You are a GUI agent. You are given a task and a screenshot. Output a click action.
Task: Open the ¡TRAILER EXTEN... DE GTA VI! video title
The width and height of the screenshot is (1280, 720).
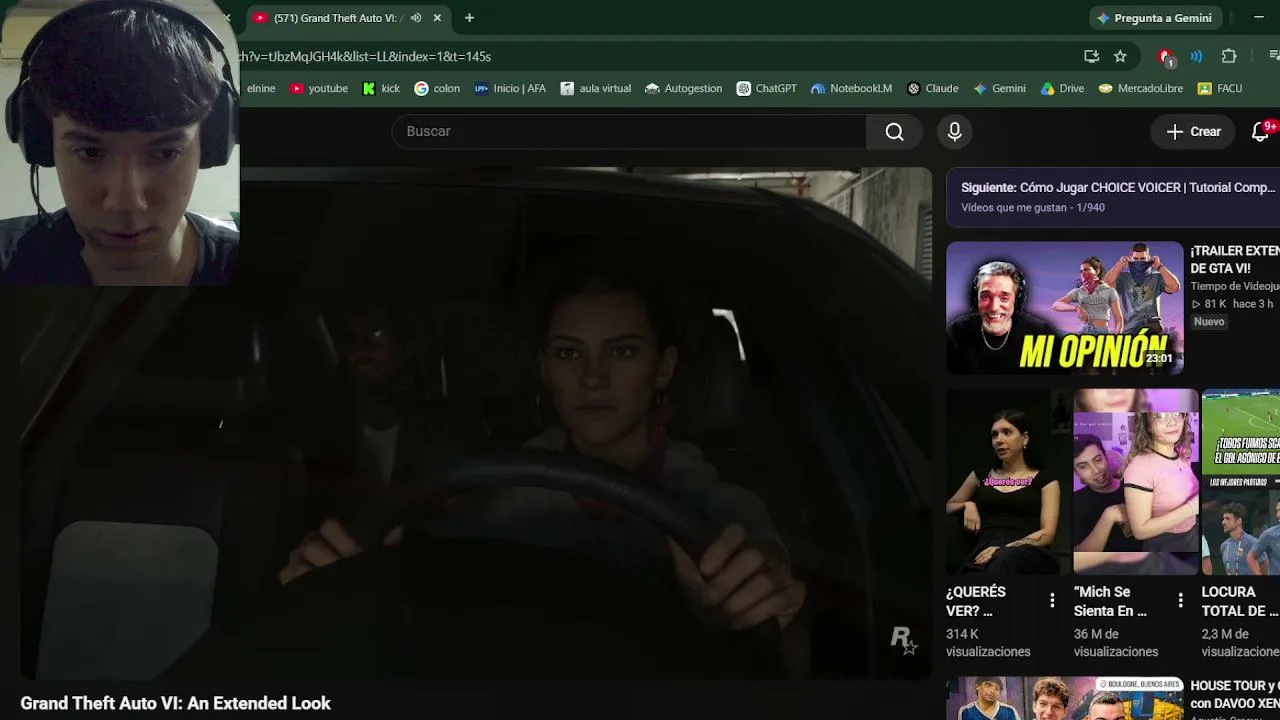pos(1235,259)
